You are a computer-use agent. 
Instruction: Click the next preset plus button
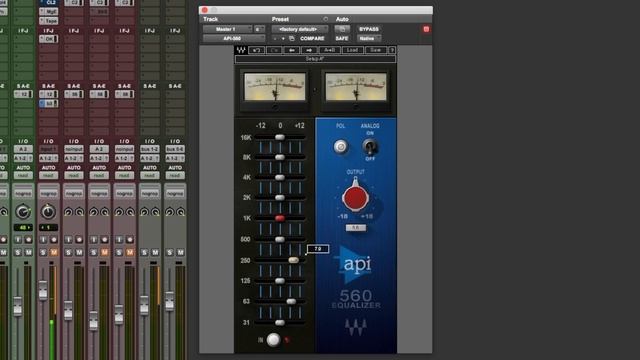click(283, 39)
